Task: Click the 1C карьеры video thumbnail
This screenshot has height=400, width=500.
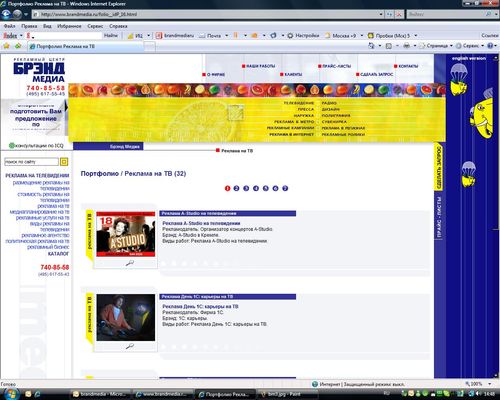Action: 126,317
